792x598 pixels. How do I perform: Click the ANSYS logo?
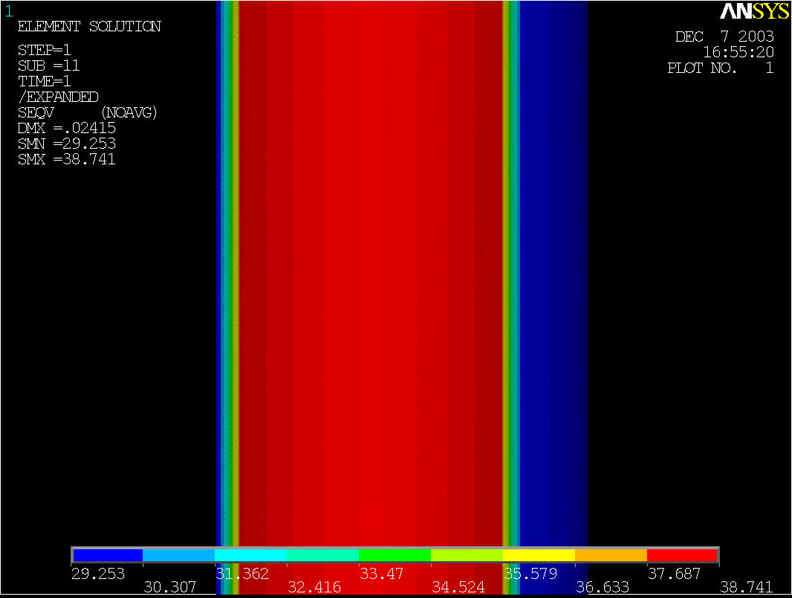754,12
